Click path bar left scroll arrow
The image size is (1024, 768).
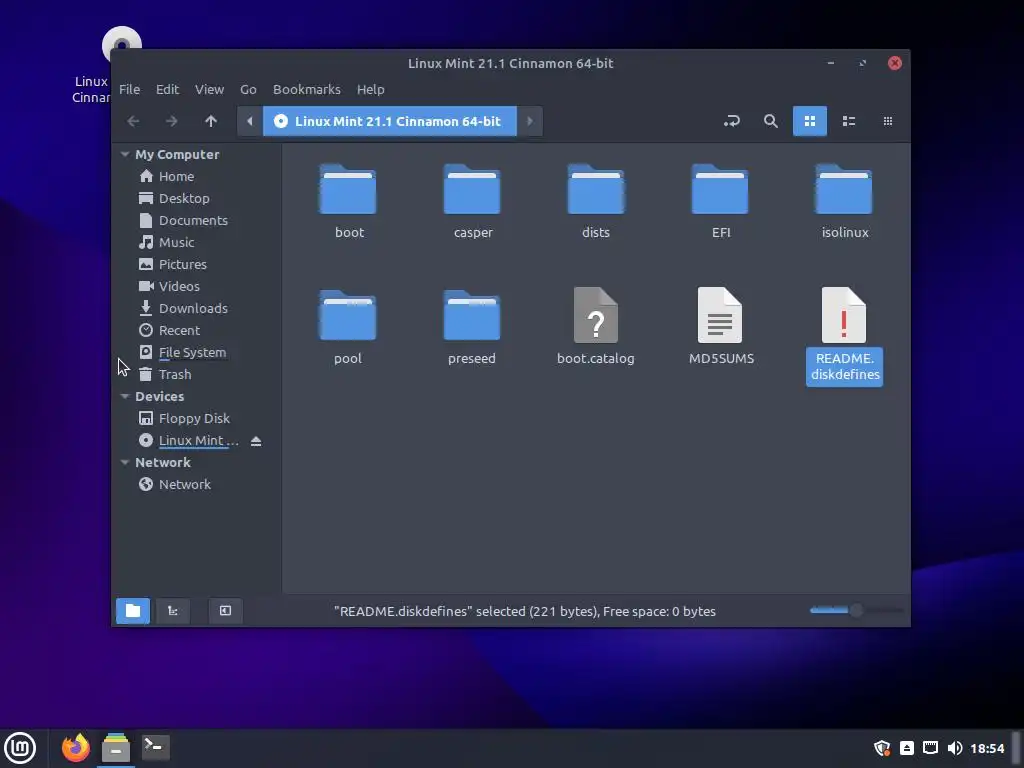click(x=249, y=121)
